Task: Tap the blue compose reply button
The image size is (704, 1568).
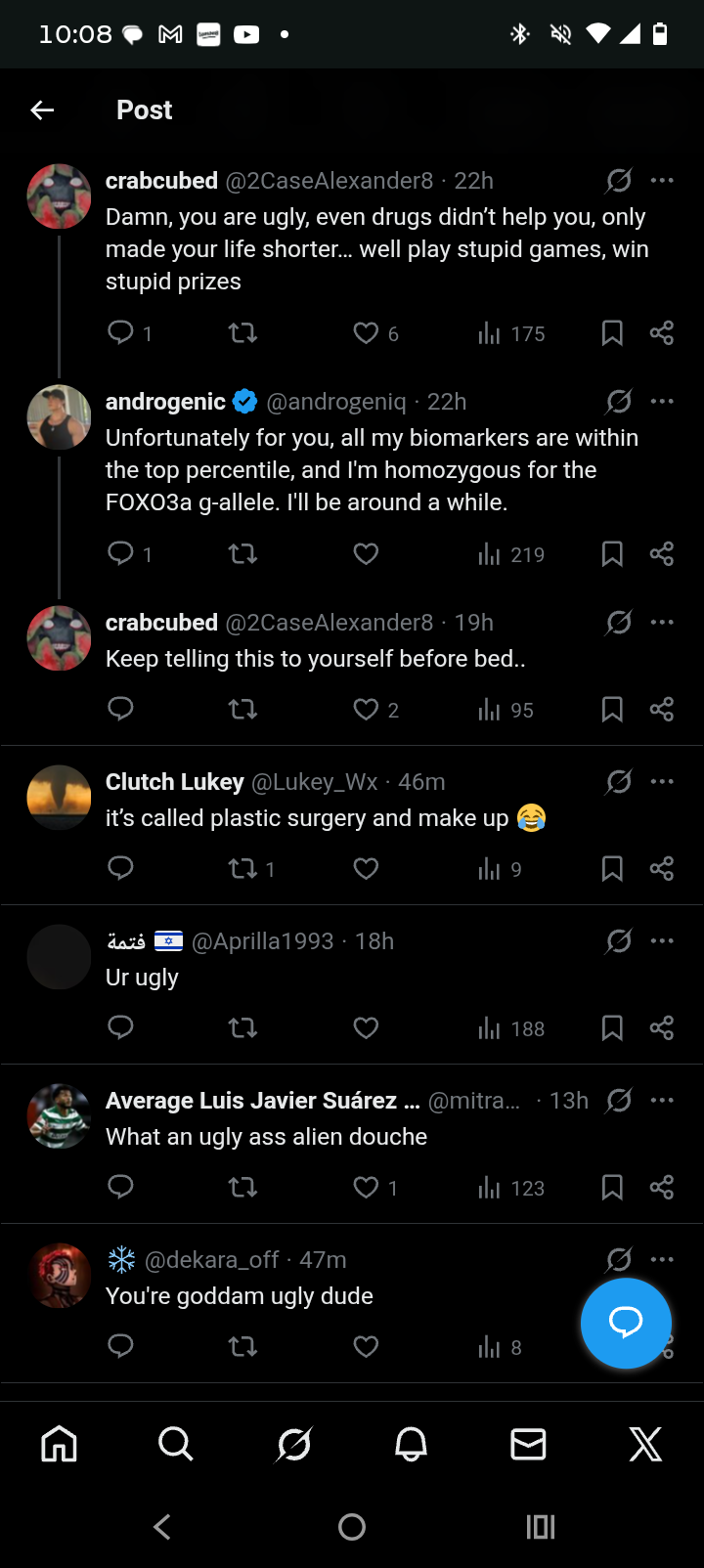Action: click(626, 1323)
